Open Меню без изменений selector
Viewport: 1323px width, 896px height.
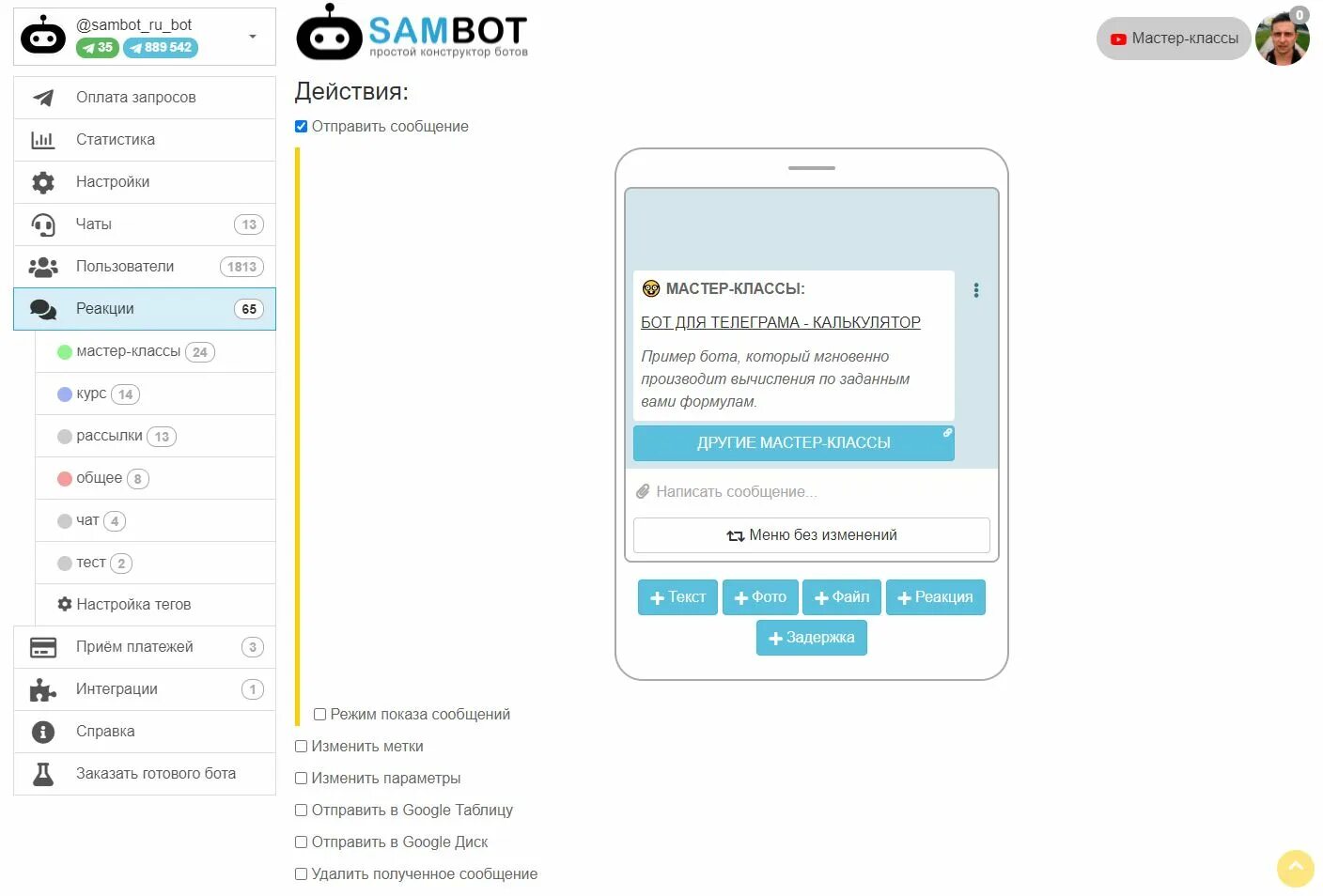pyautogui.click(x=812, y=535)
